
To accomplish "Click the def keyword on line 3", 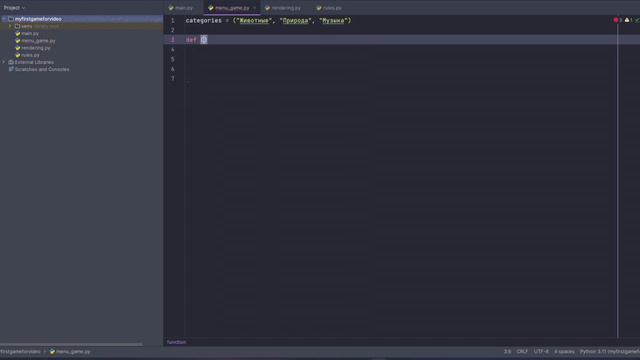I will (x=191, y=40).
